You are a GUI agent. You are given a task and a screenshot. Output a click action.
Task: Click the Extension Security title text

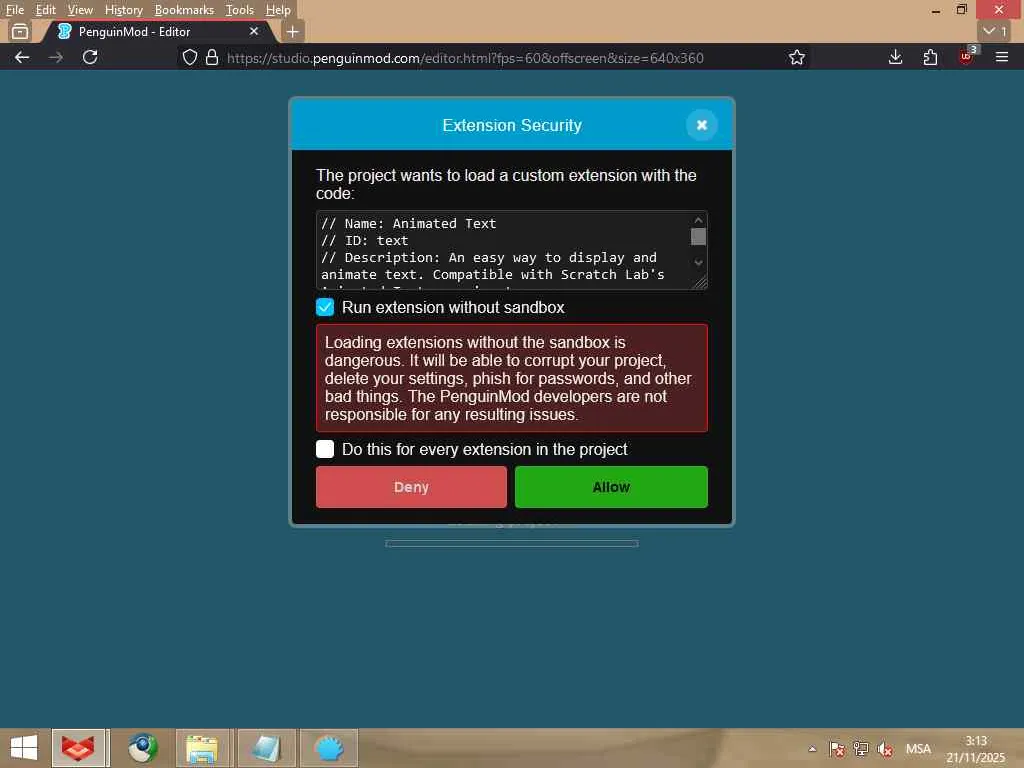pos(512,125)
